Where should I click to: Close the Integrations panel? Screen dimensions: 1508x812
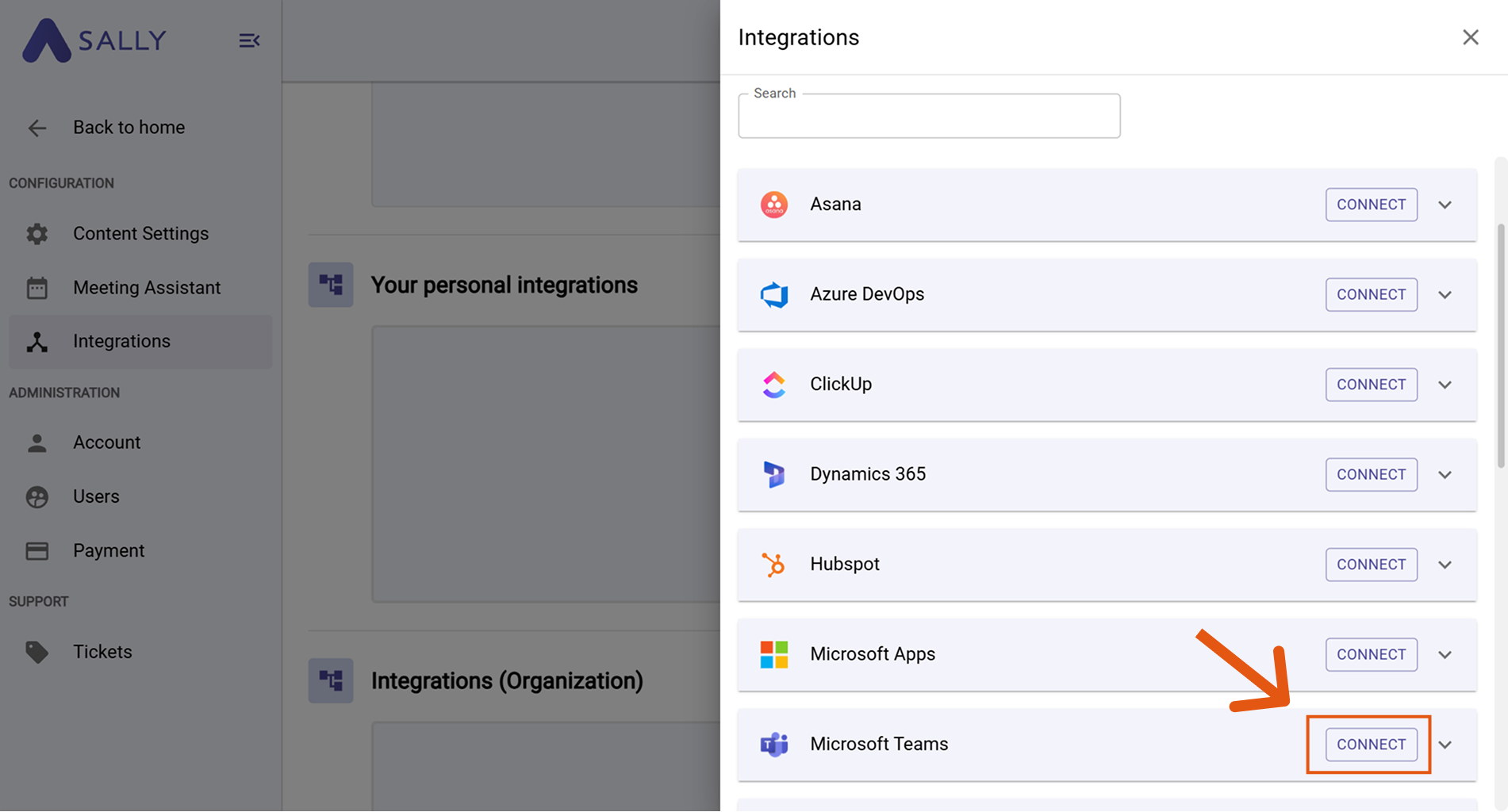pos(1471,37)
